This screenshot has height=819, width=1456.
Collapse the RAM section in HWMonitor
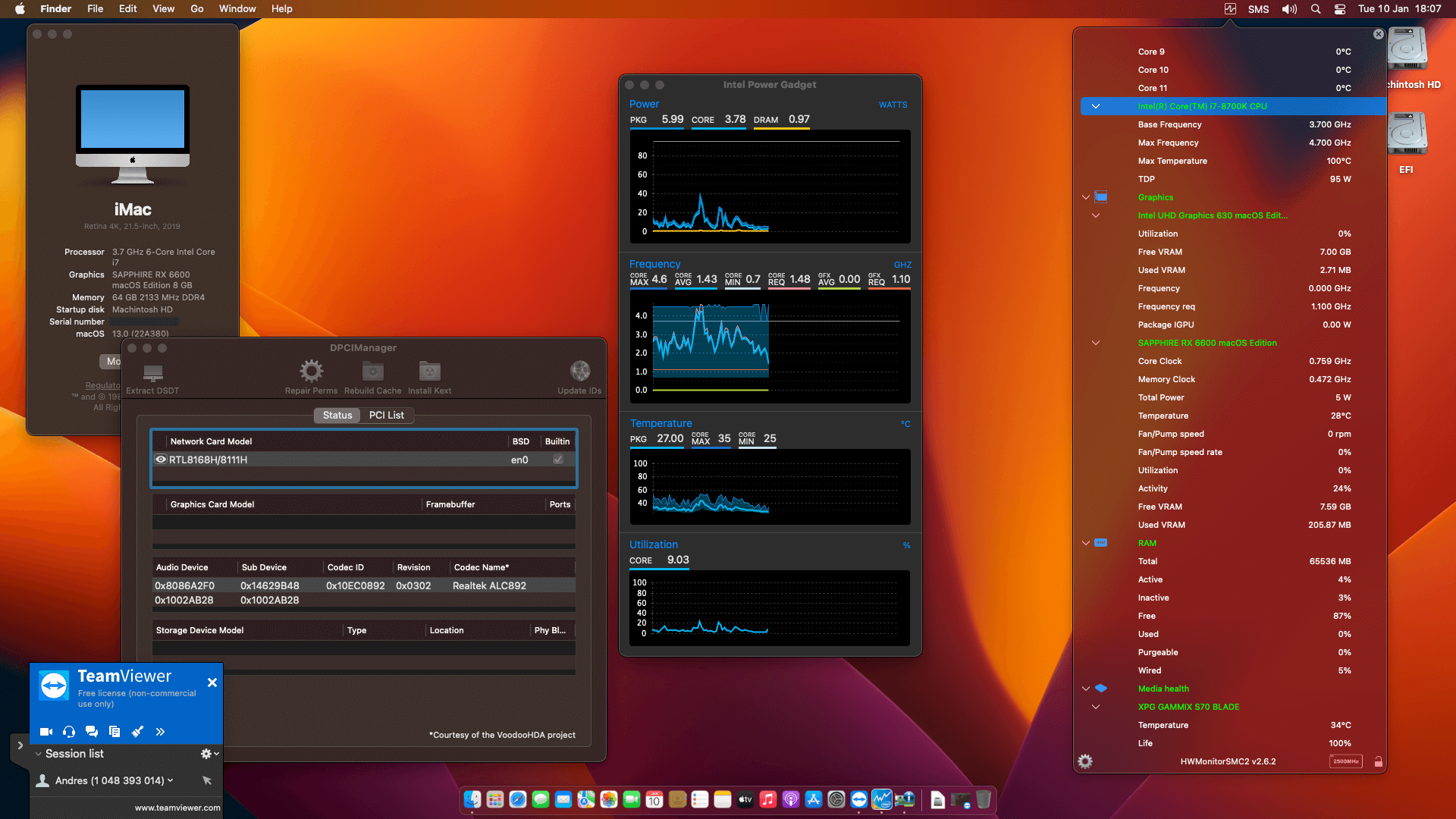point(1085,543)
